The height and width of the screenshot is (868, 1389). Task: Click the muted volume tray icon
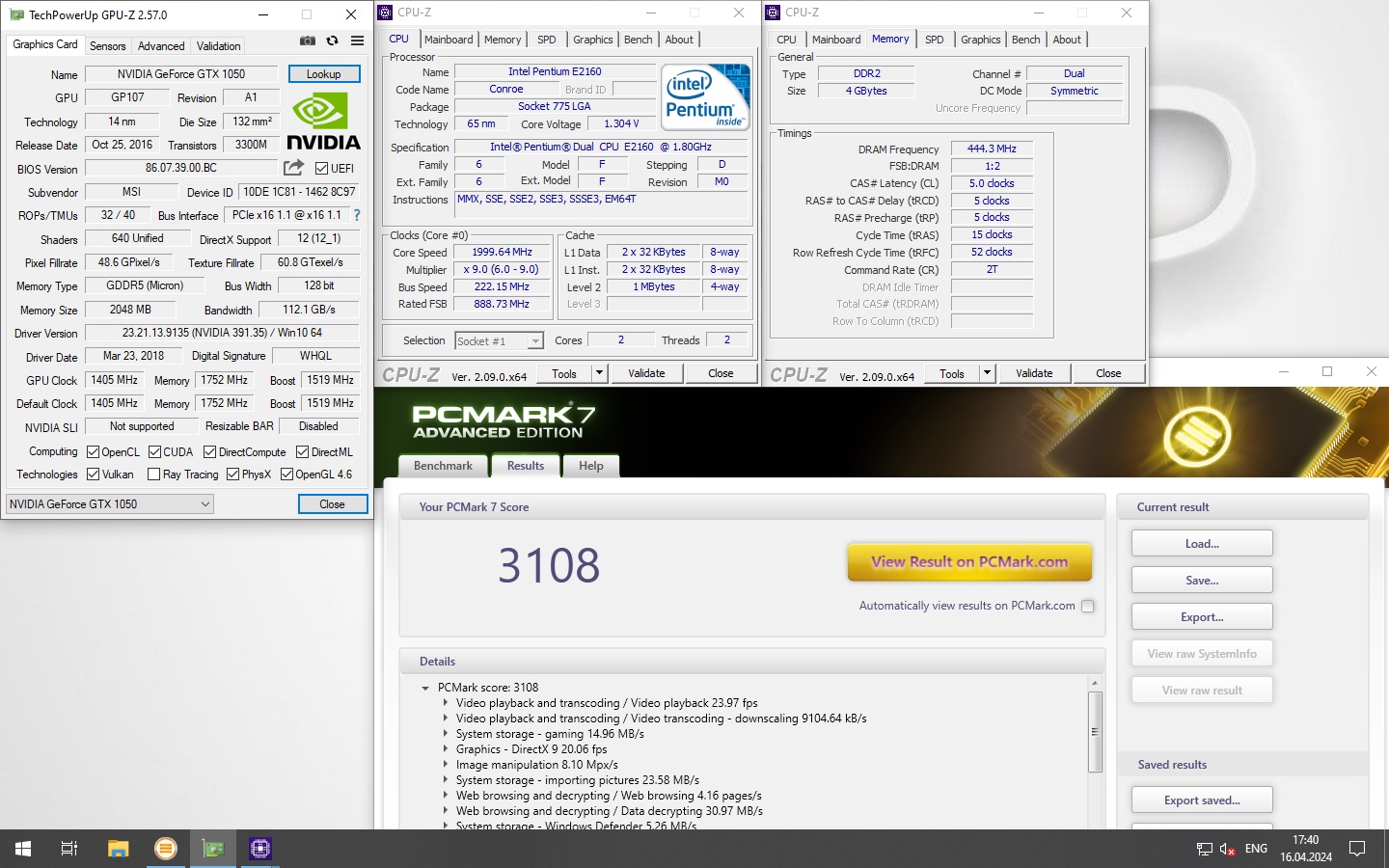click(1228, 849)
